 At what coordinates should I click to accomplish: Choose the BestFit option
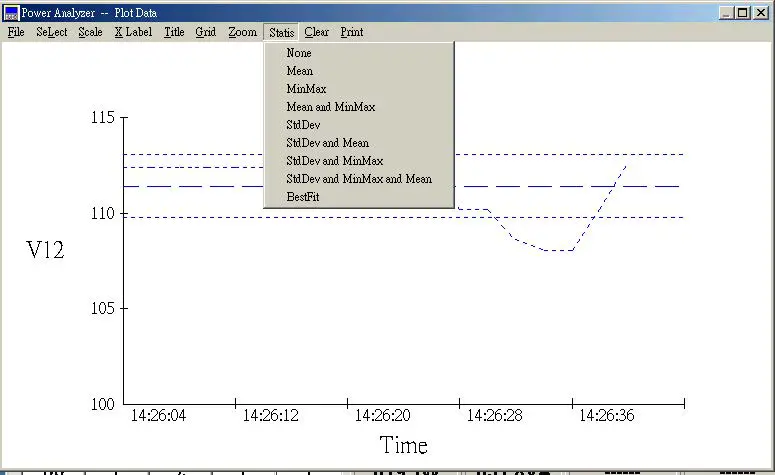pos(359,197)
